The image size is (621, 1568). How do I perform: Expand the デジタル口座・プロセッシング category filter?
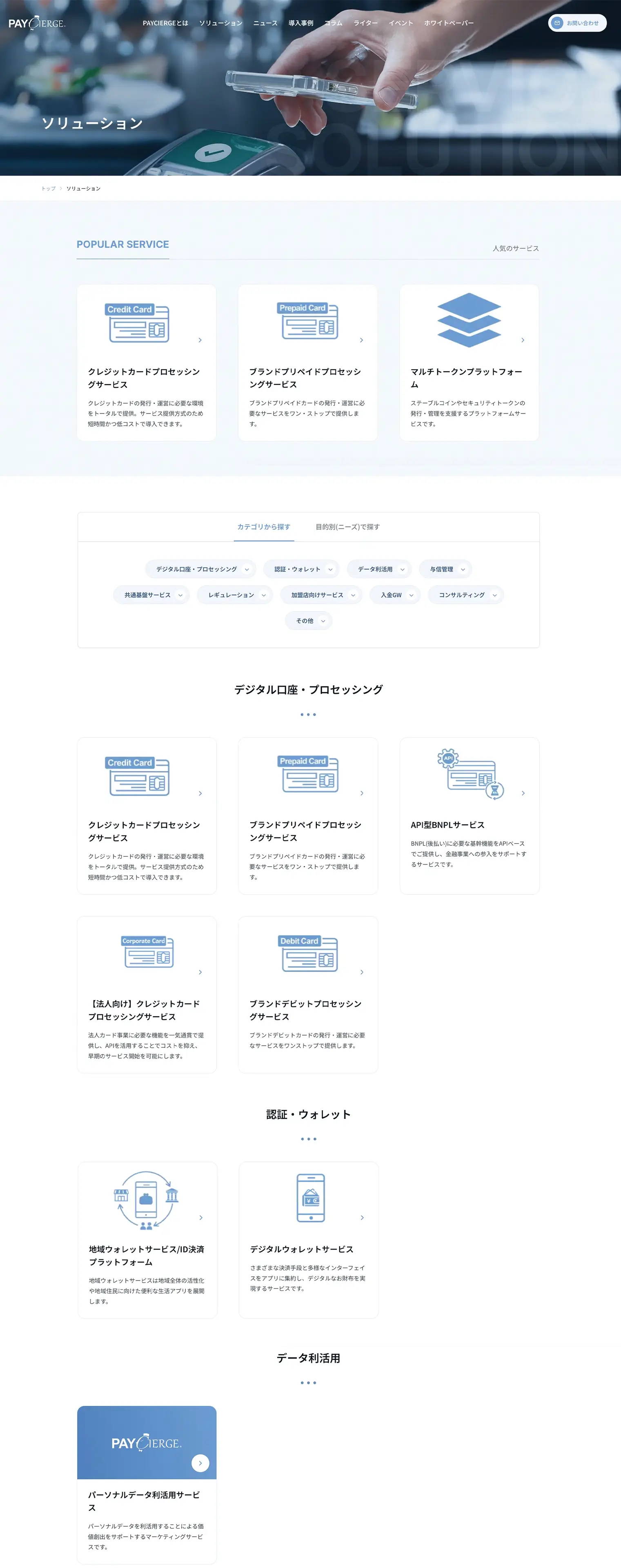[x=200, y=569]
